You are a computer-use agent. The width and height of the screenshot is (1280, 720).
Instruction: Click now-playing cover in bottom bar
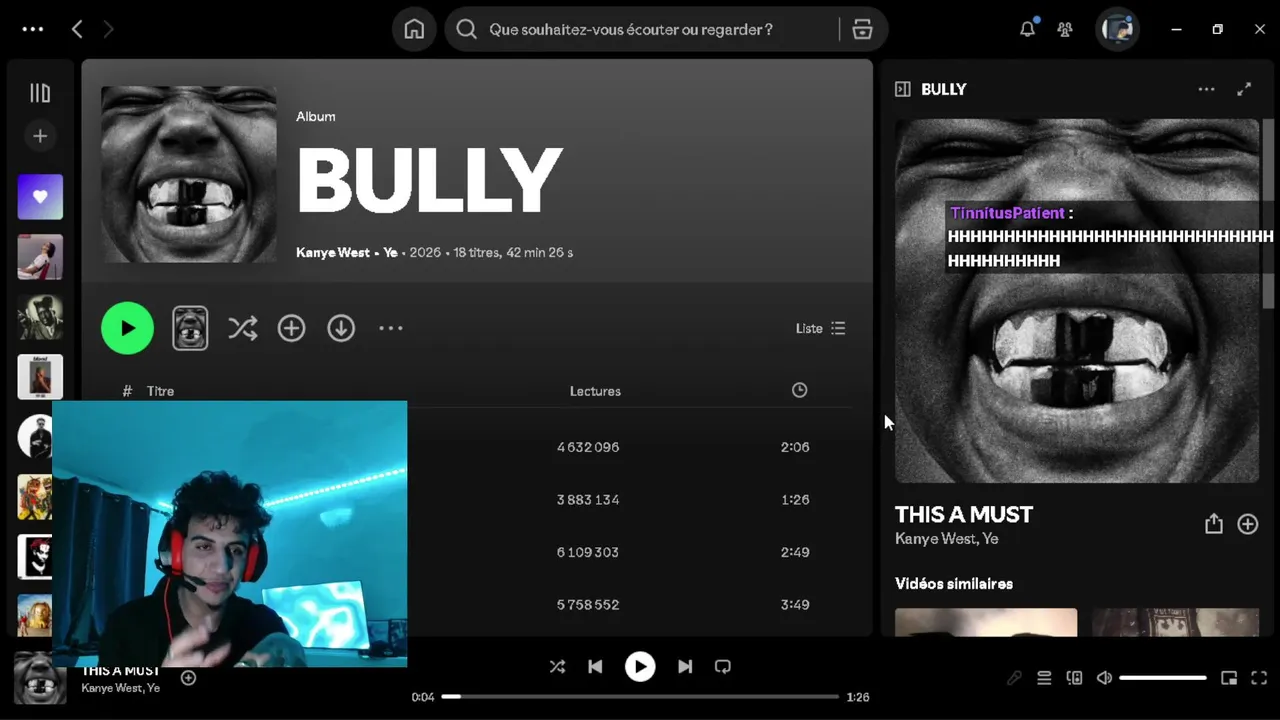coord(40,677)
